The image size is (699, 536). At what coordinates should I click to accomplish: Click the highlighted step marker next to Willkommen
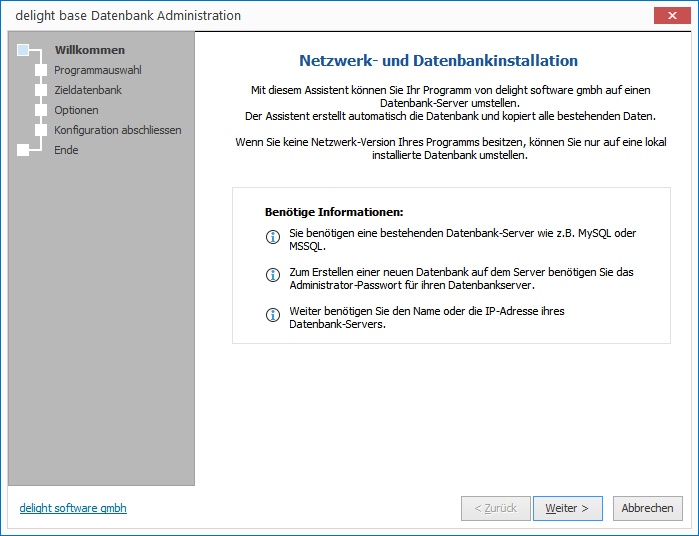(24, 49)
